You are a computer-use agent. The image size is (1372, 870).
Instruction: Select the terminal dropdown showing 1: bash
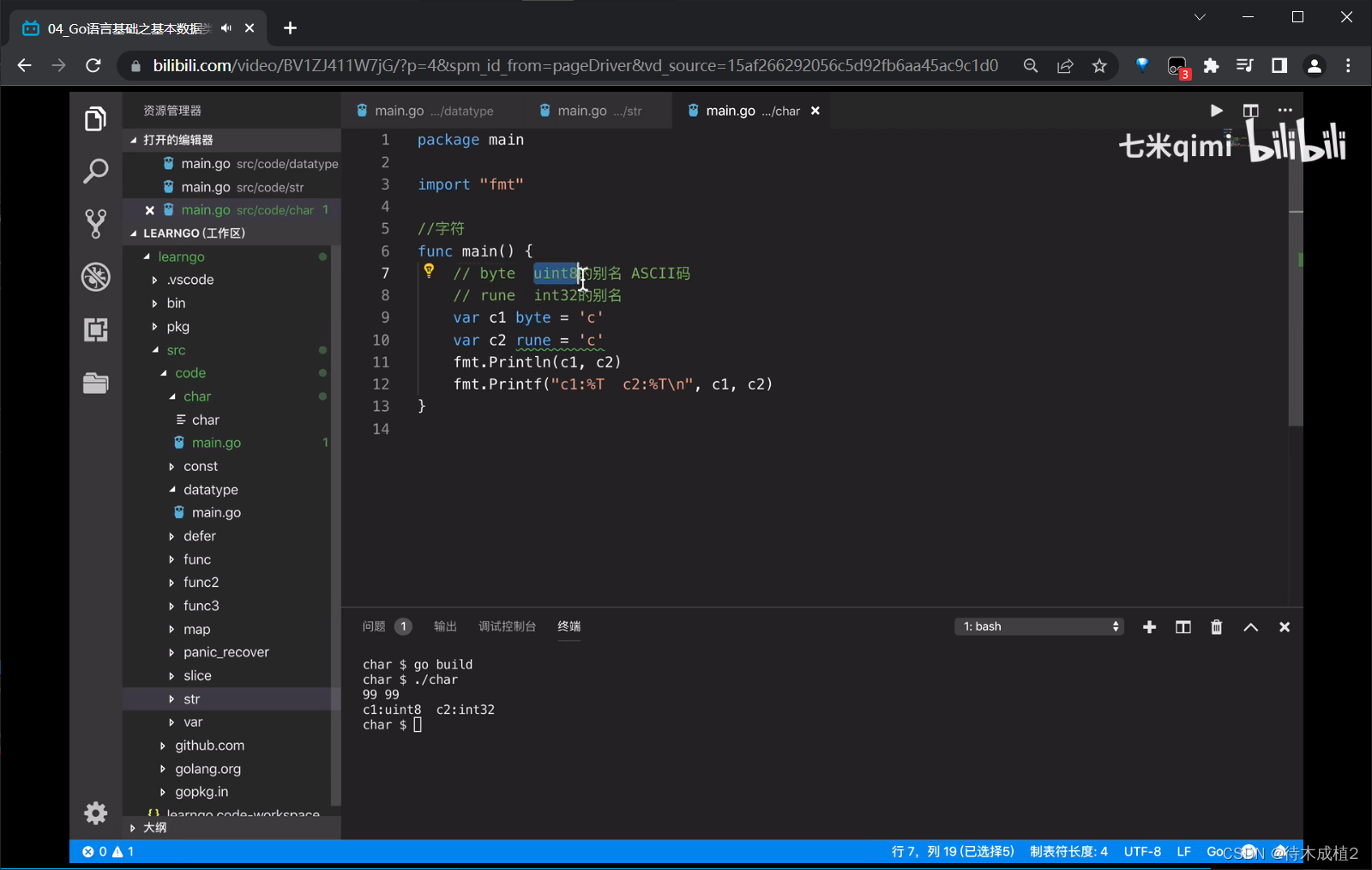pyautogui.click(x=1039, y=626)
